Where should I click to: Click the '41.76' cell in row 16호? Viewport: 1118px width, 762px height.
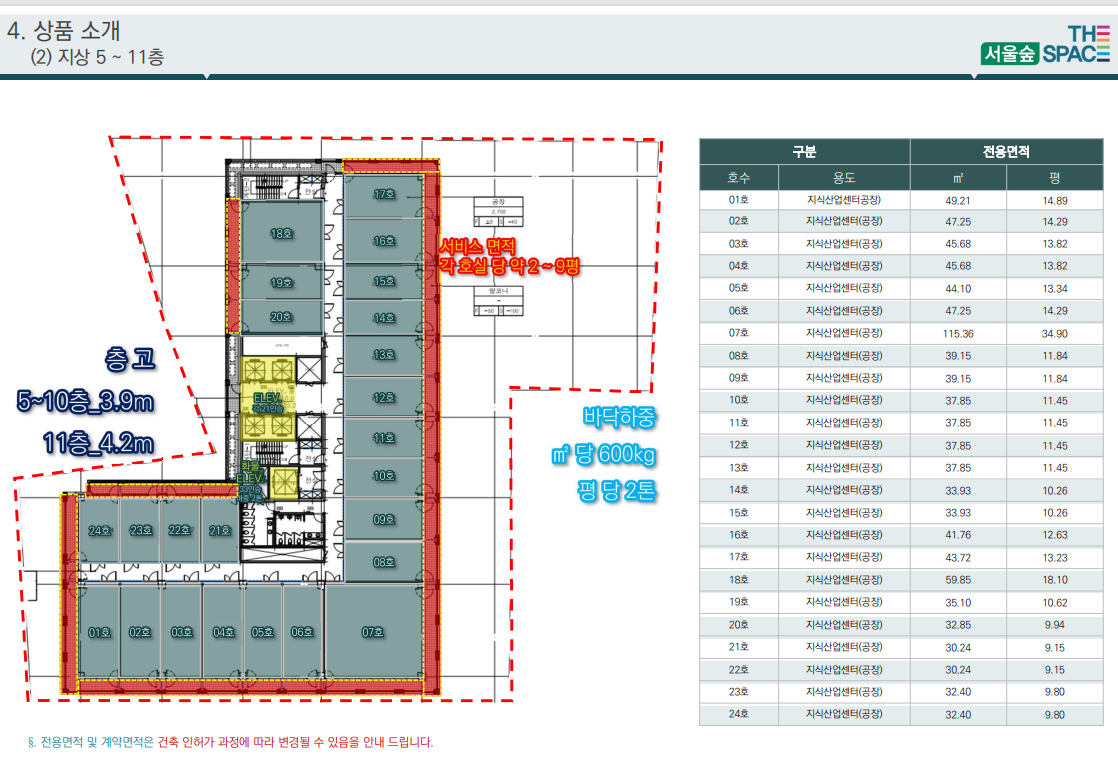[x=958, y=535]
